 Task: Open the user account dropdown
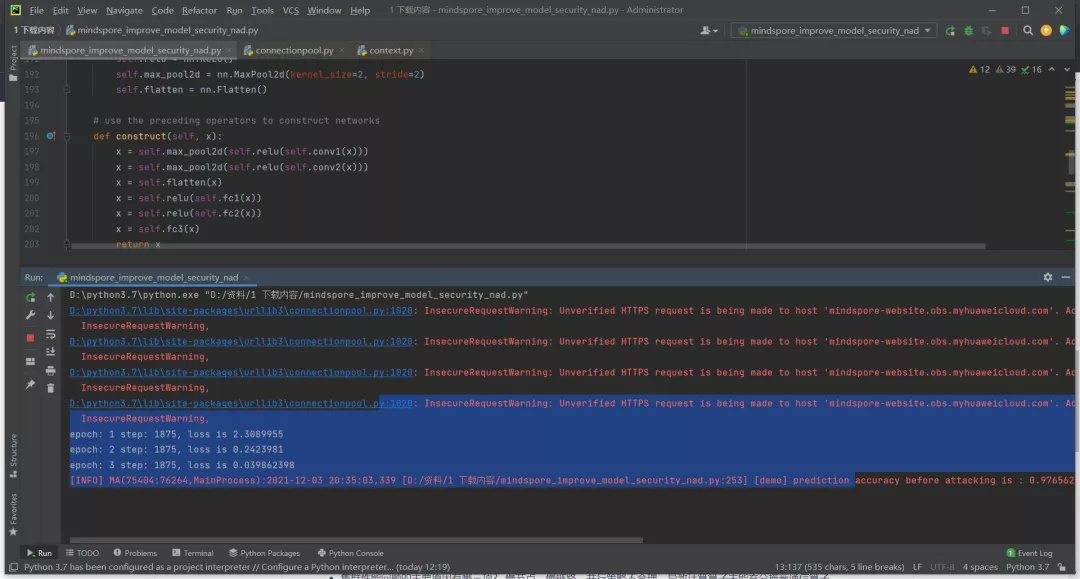coord(710,31)
